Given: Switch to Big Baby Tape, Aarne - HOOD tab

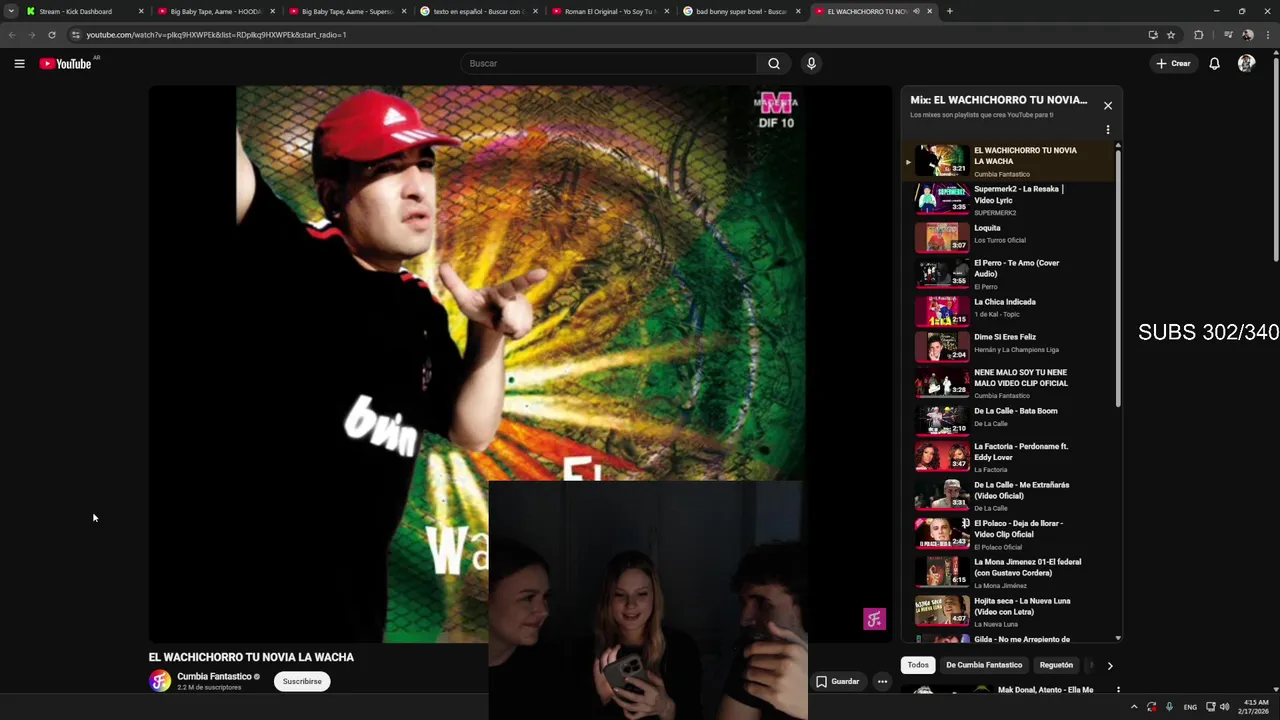Looking at the screenshot, I should click(216, 11).
